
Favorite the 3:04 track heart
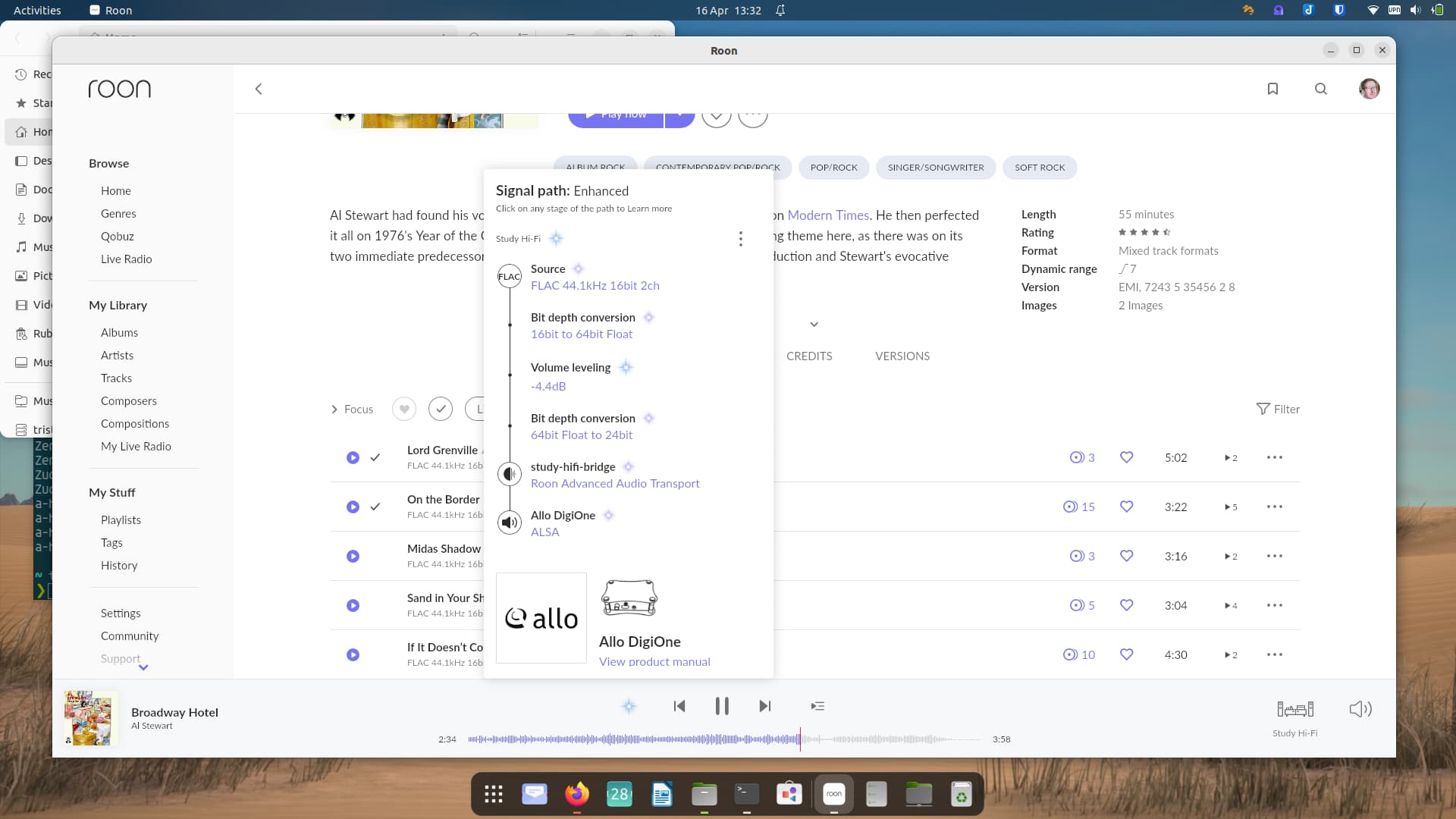tap(1126, 605)
